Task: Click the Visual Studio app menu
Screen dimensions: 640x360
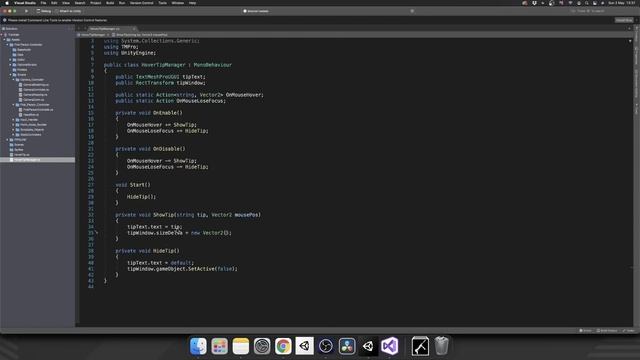Action: pyautogui.click(x=25, y=3)
